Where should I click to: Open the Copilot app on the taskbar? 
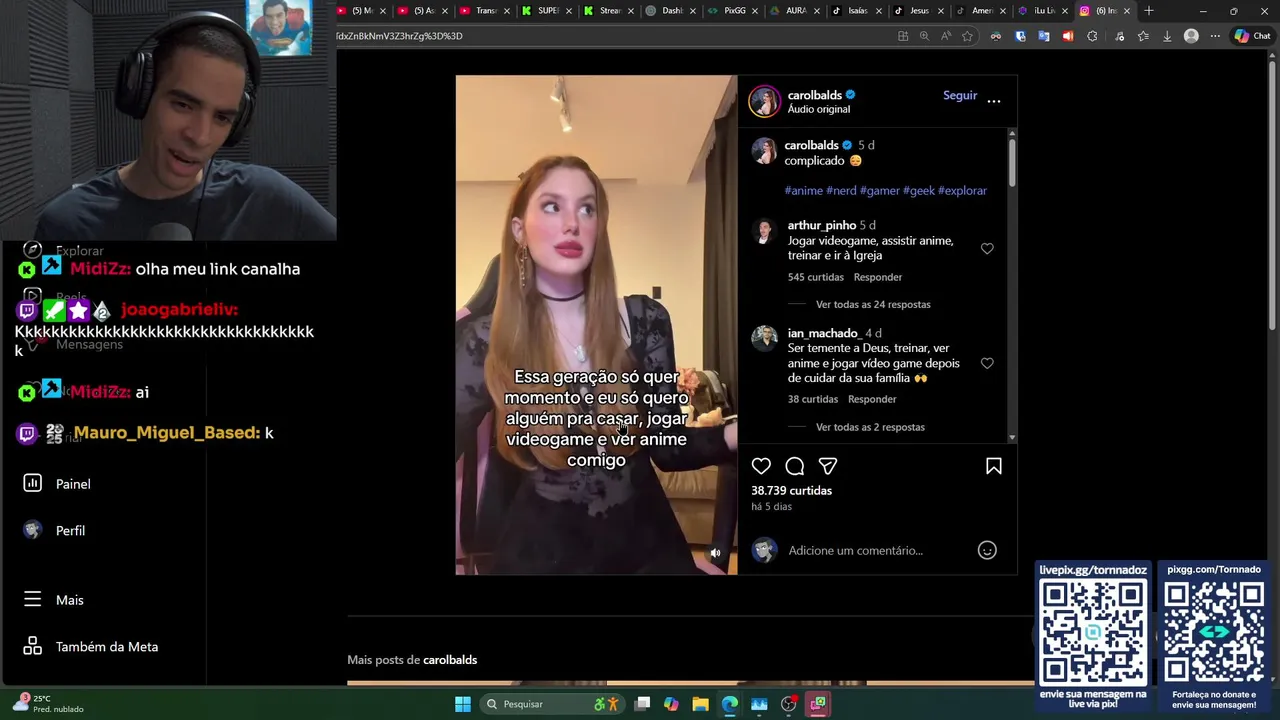pos(672,704)
